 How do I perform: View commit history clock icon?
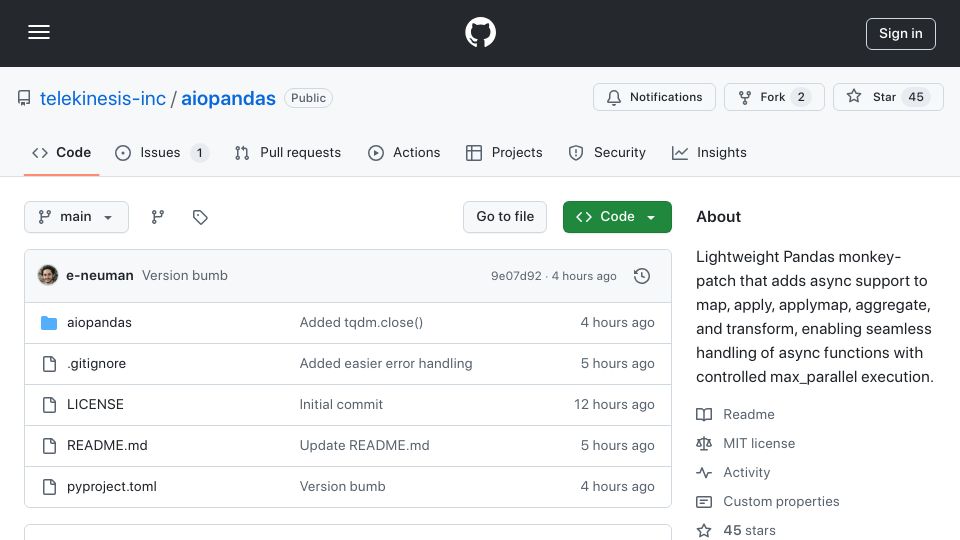pyautogui.click(x=642, y=276)
